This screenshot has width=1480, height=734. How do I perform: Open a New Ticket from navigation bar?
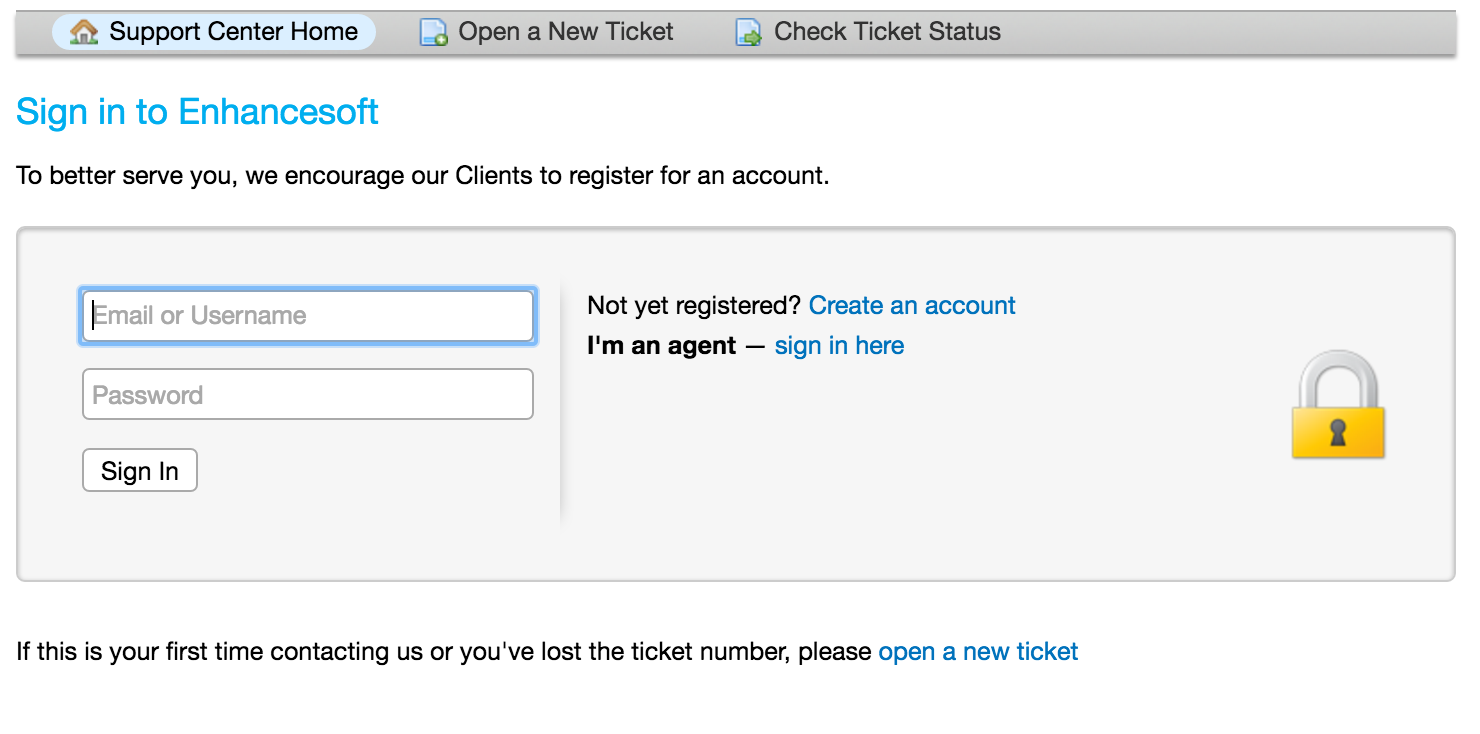tap(565, 32)
